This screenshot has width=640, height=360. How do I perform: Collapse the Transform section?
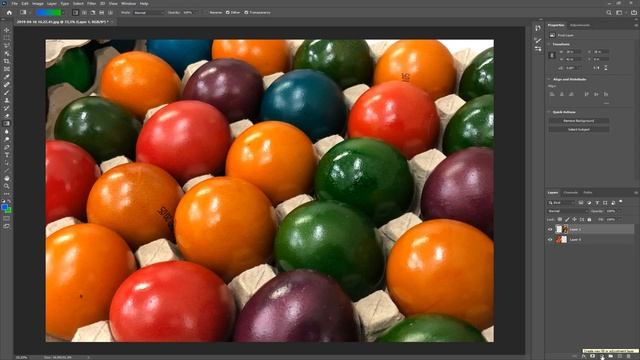(x=549, y=44)
